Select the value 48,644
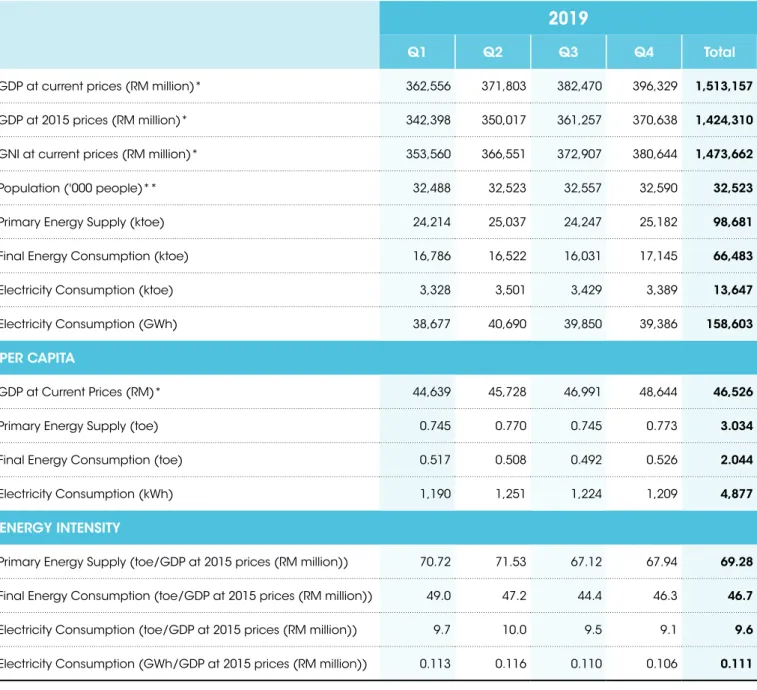Viewport: 757px width, 690px height. click(659, 392)
